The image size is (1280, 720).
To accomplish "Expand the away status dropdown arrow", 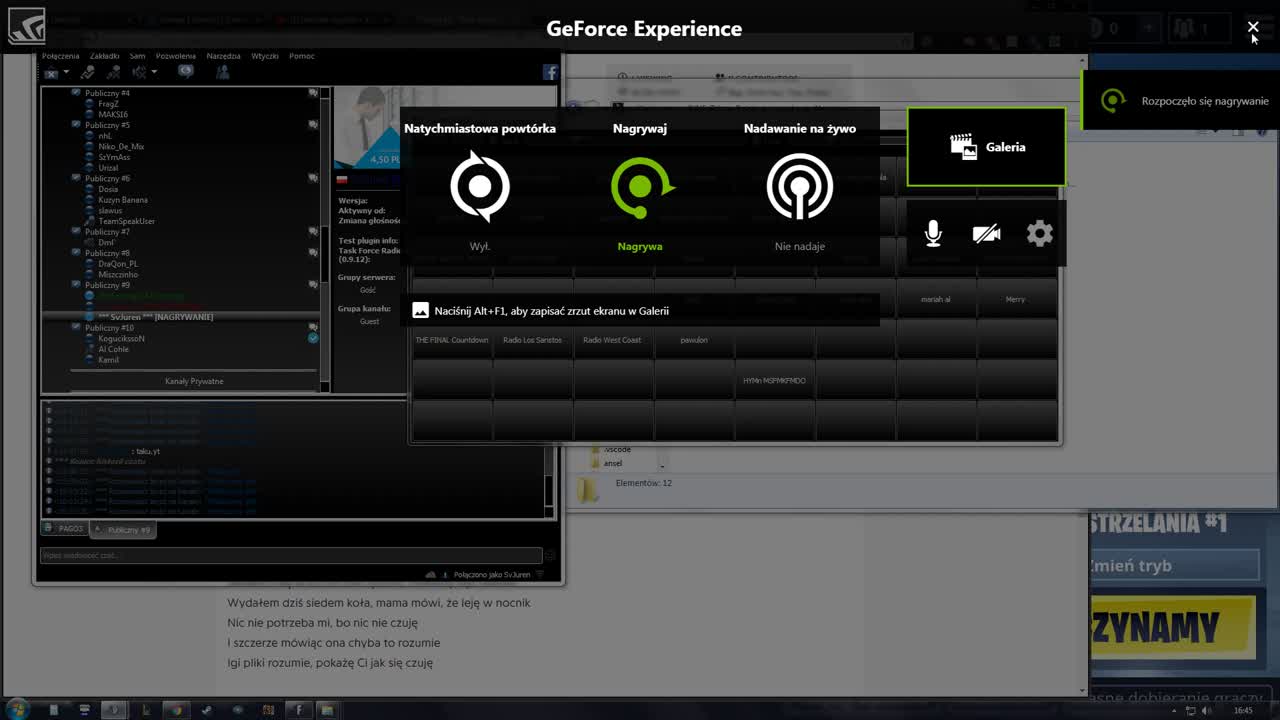I will pyautogui.click(x=154, y=73).
